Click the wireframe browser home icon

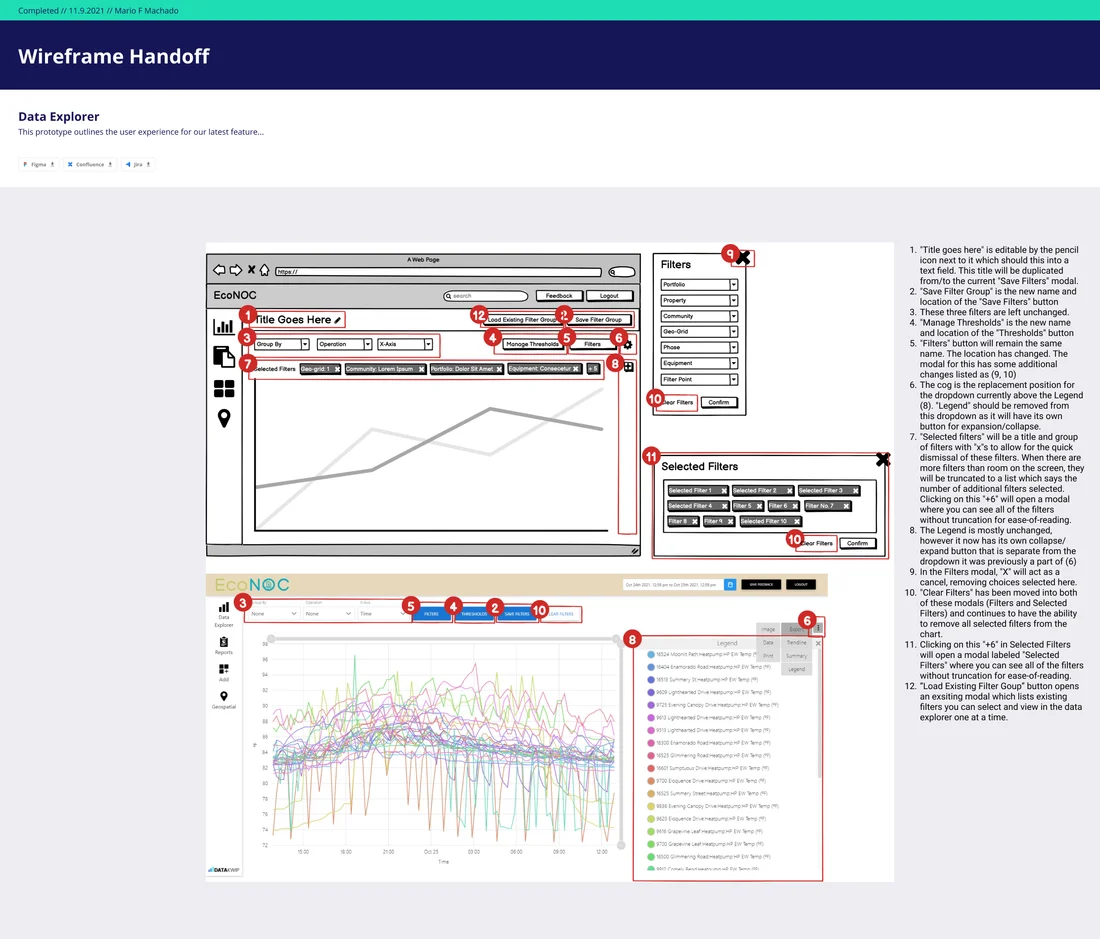(x=264, y=270)
